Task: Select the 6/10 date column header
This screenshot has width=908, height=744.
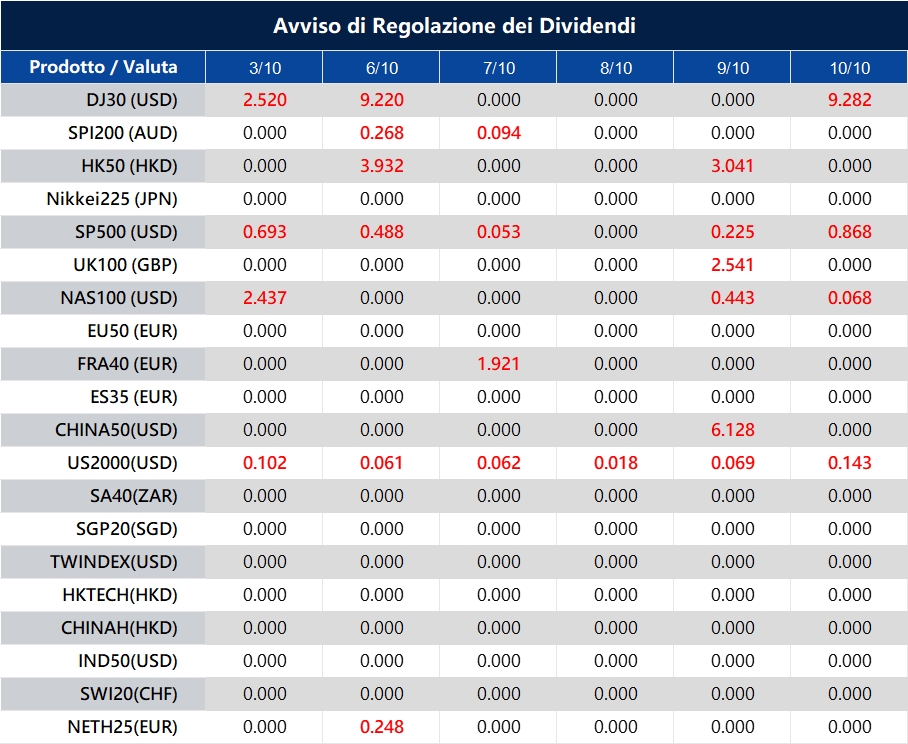Action: coord(381,68)
